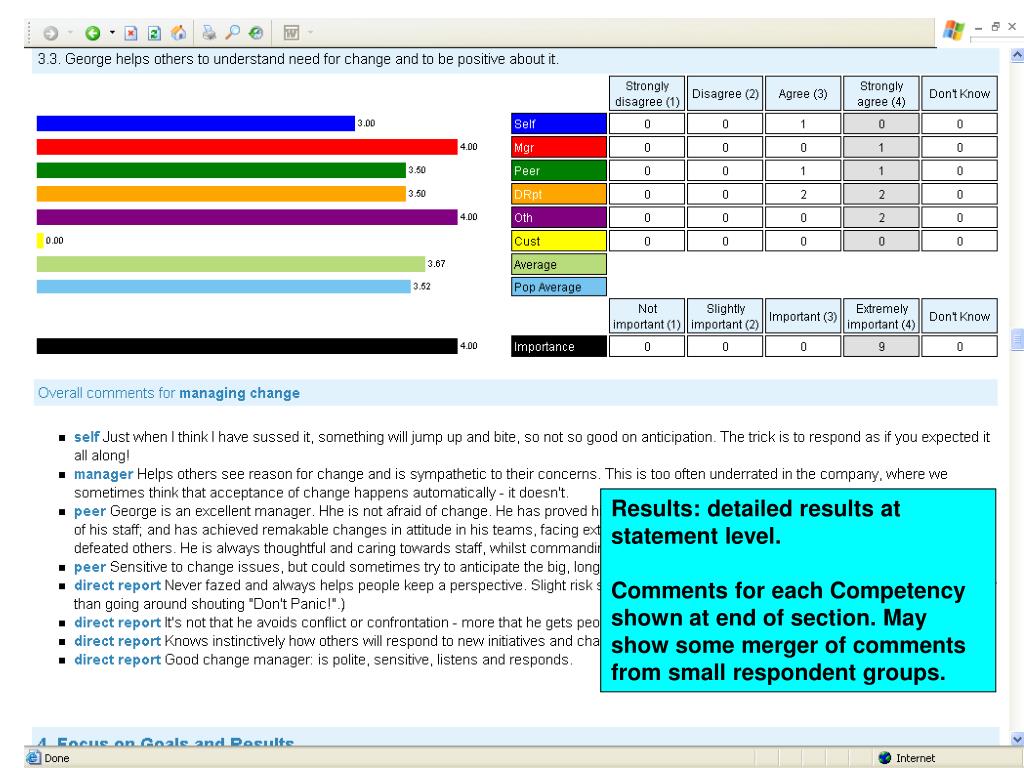Go to the Home page icon
The image size is (1024, 768).
tap(178, 33)
